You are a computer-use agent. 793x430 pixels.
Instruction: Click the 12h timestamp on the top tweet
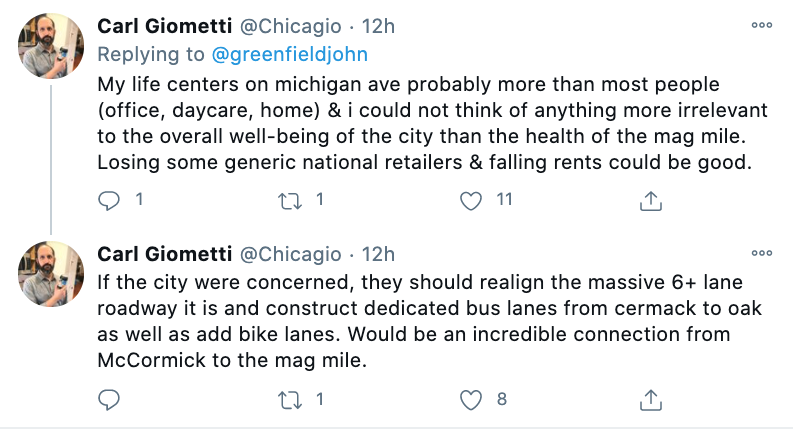(x=379, y=24)
